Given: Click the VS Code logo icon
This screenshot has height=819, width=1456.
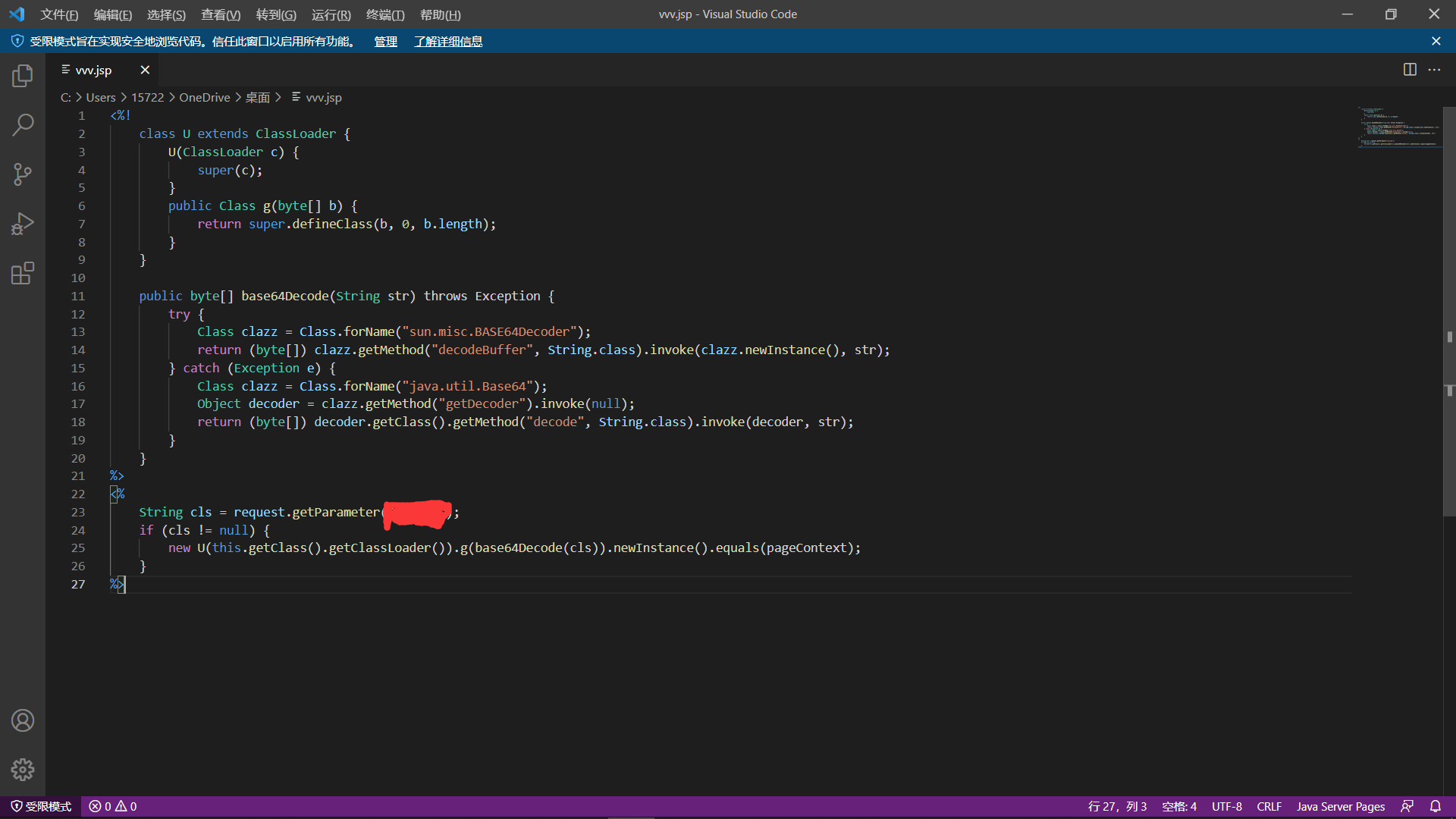Looking at the screenshot, I should coord(17,14).
